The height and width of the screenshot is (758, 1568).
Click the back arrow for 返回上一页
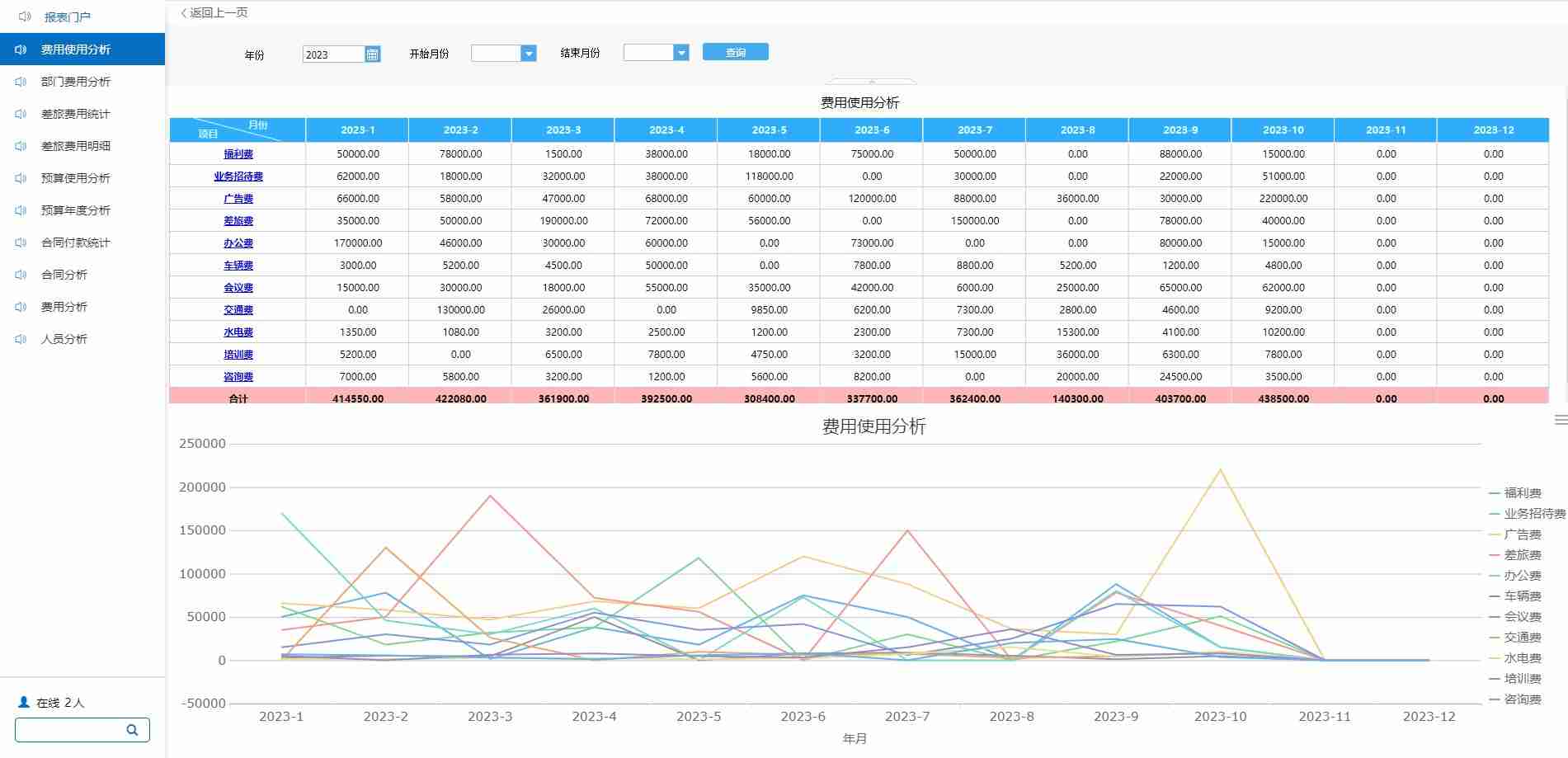pos(184,13)
